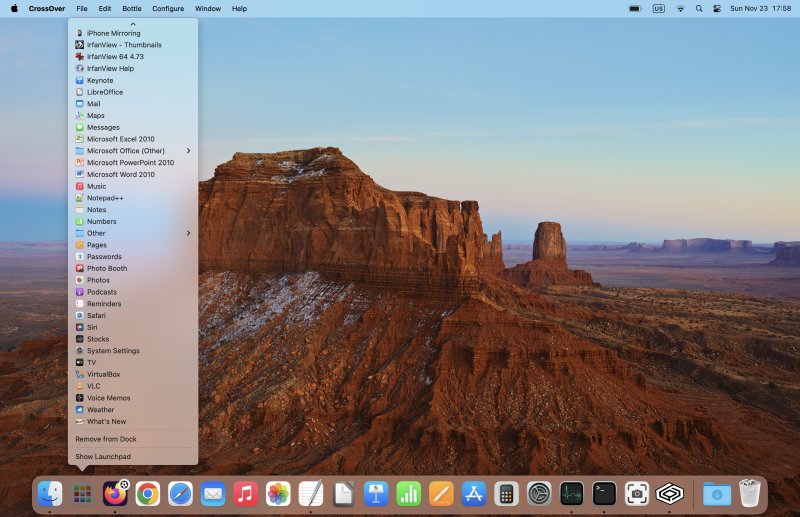The height and width of the screenshot is (517, 800).
Task: Click the Keynote icon in the Dock
Action: coord(376,493)
